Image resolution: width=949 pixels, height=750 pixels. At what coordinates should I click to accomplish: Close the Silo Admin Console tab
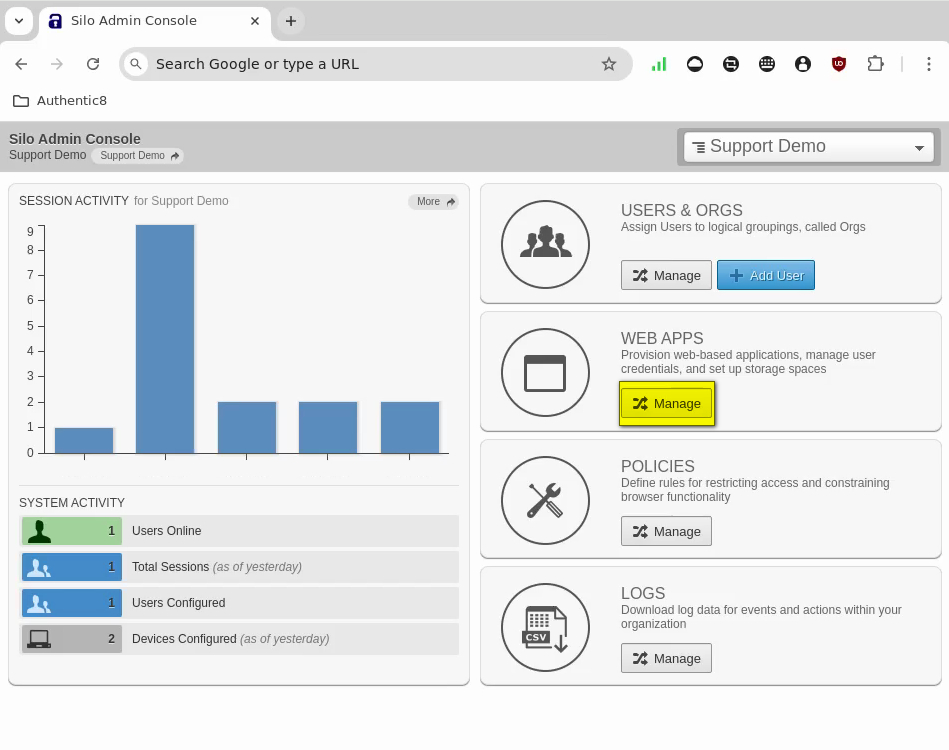click(255, 21)
